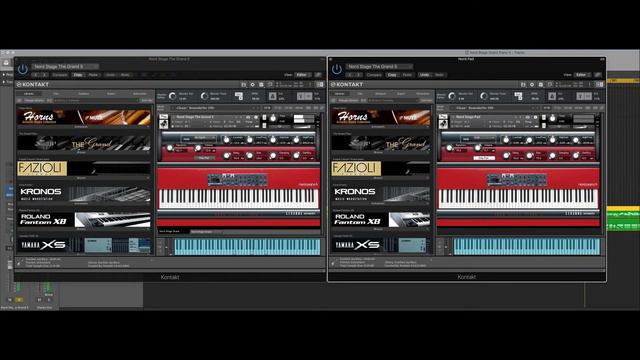Toggle plugin power button in Grand 8 window
Viewport: 640px width, 360px height.
pos(22,69)
